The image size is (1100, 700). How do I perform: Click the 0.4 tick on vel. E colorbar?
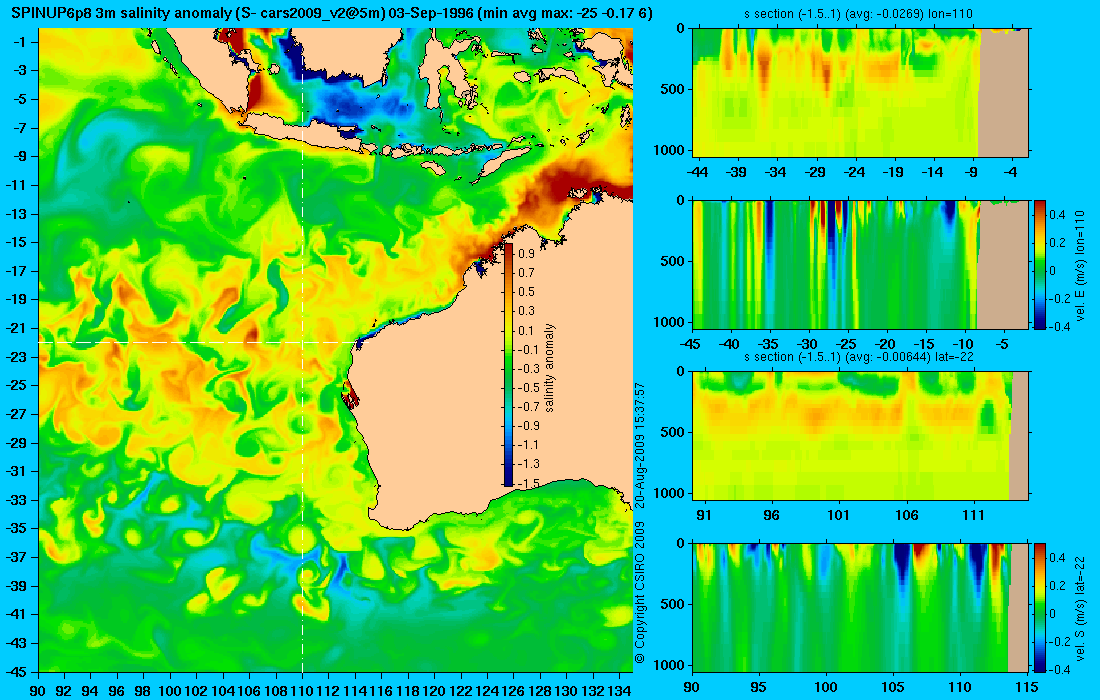tap(1057, 214)
